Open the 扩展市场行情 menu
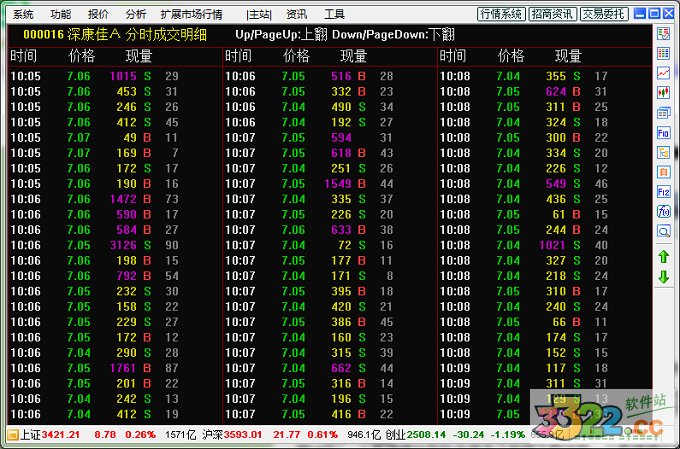680x449 pixels. (191, 14)
